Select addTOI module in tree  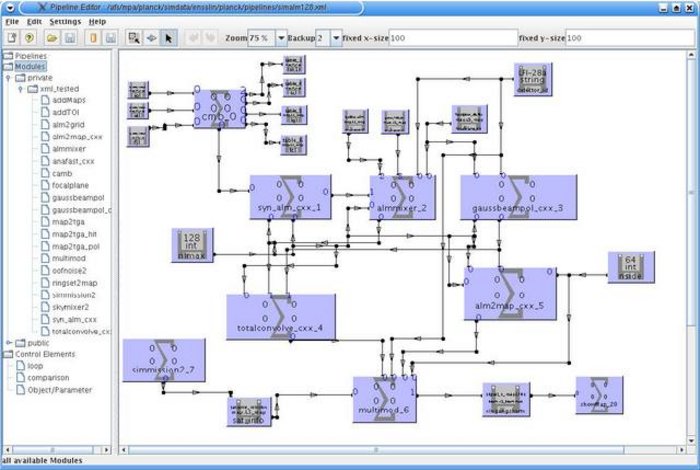66,112
